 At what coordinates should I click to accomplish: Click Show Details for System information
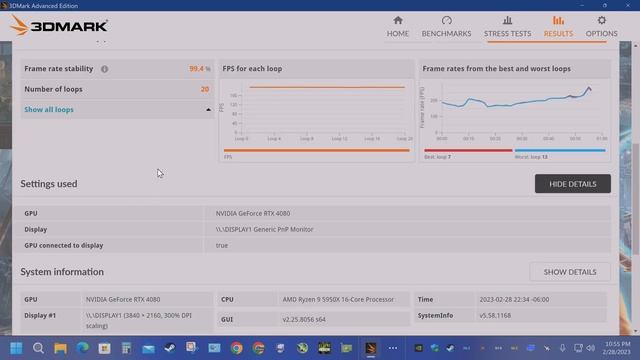pos(570,272)
